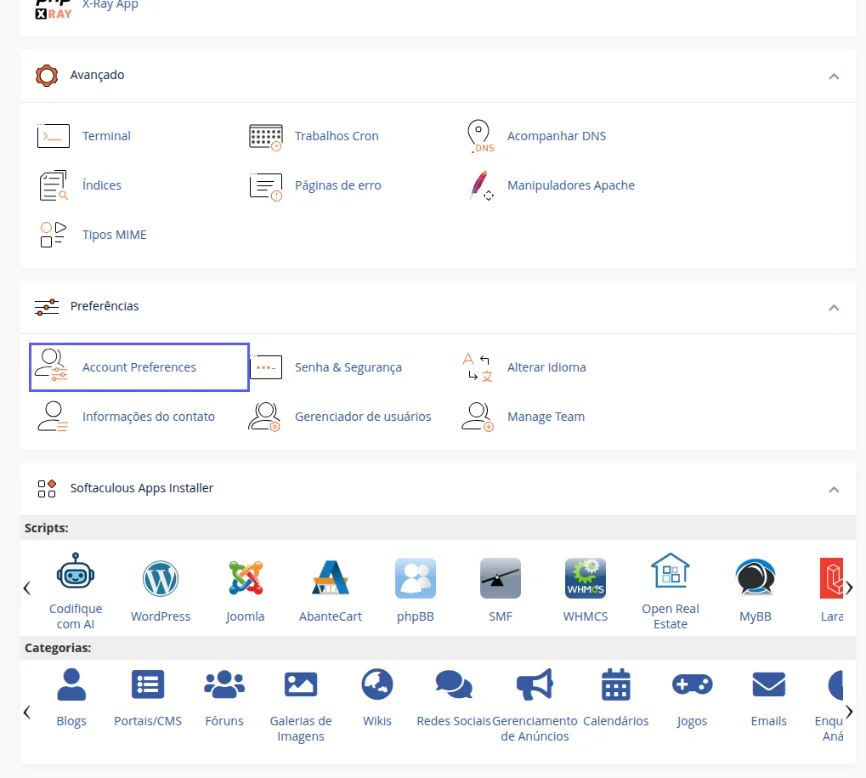Open the Manage Team link
This screenshot has width=866, height=778.
click(546, 416)
